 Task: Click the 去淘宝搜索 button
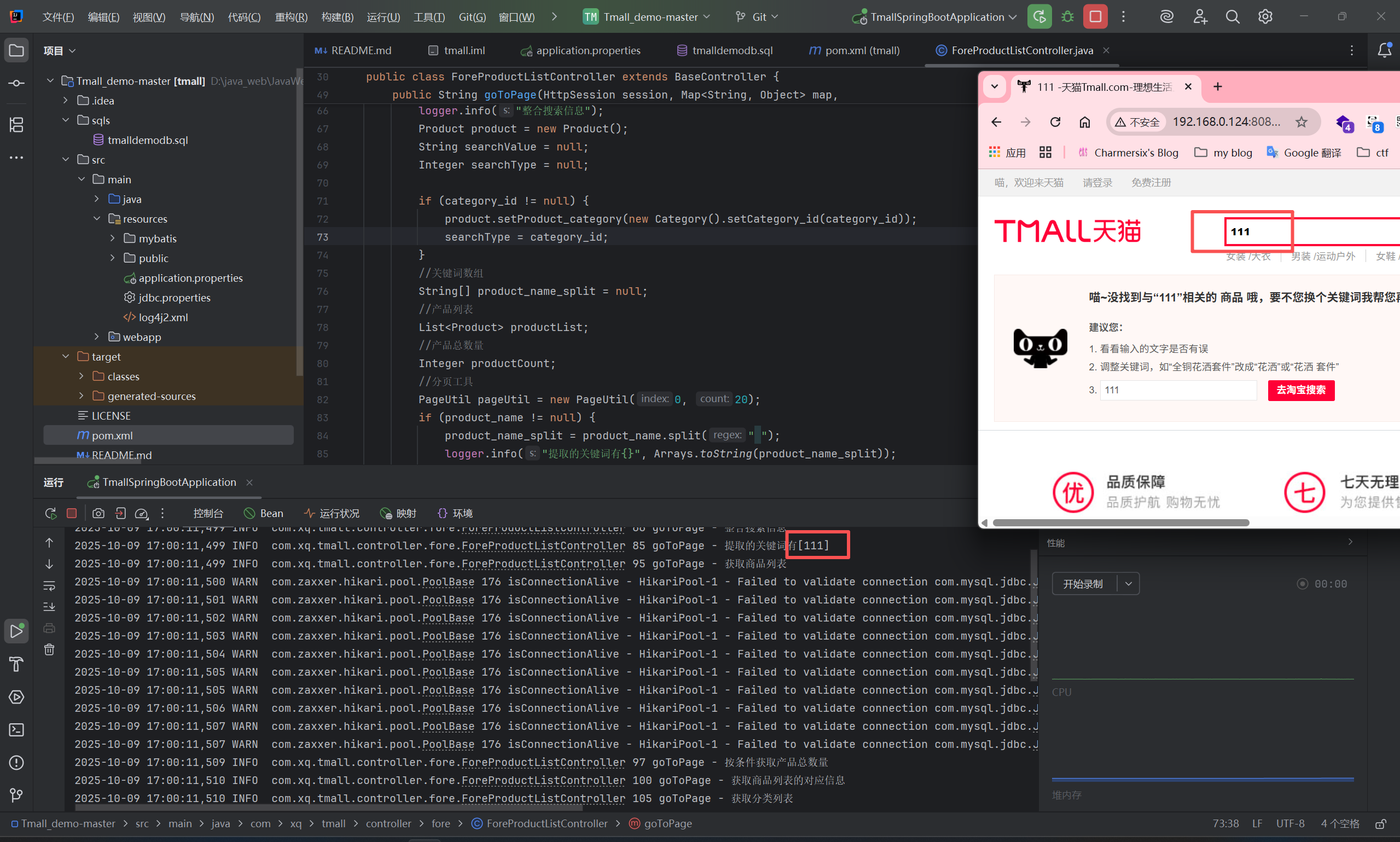pyautogui.click(x=1301, y=390)
